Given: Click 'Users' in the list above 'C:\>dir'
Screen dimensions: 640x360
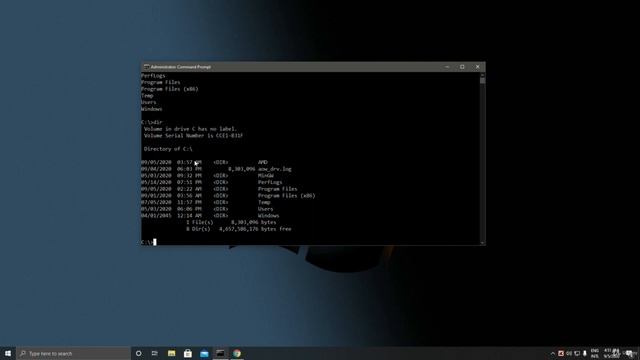Looking at the screenshot, I should [x=149, y=102].
